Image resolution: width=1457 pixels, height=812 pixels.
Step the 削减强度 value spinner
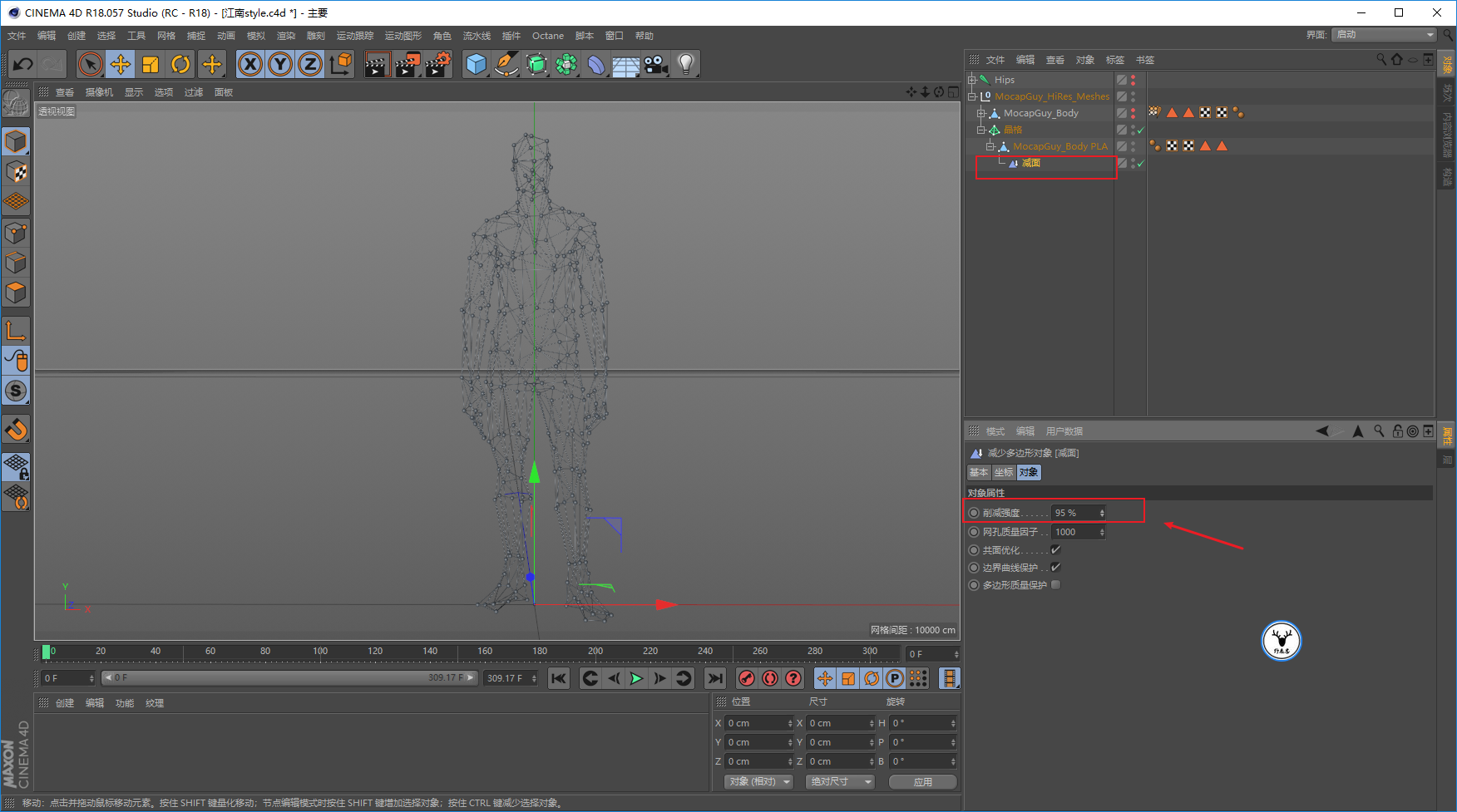(x=1102, y=513)
